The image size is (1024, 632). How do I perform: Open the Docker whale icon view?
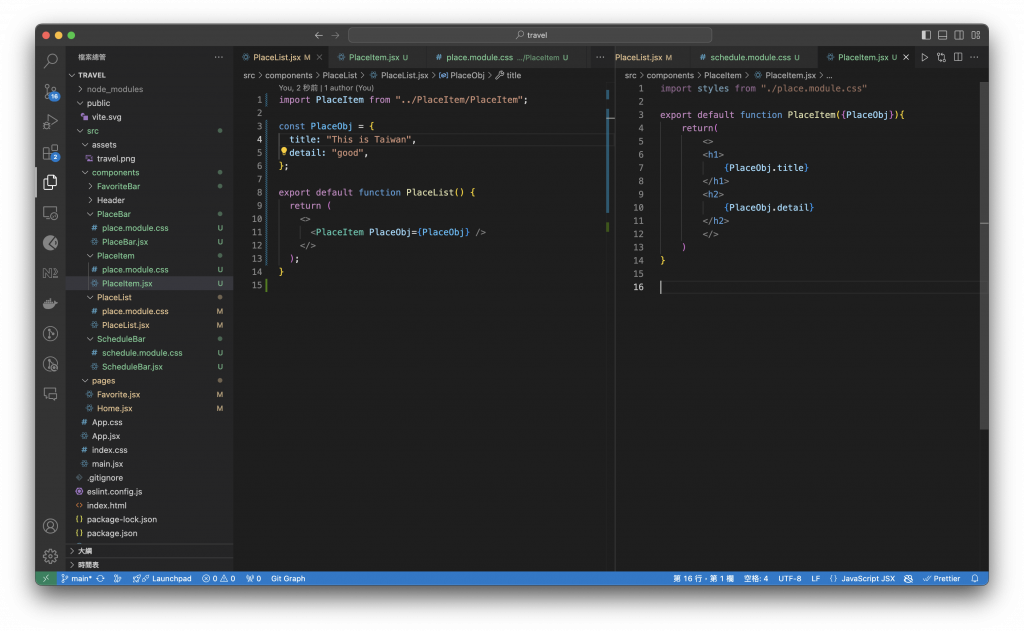[50, 304]
